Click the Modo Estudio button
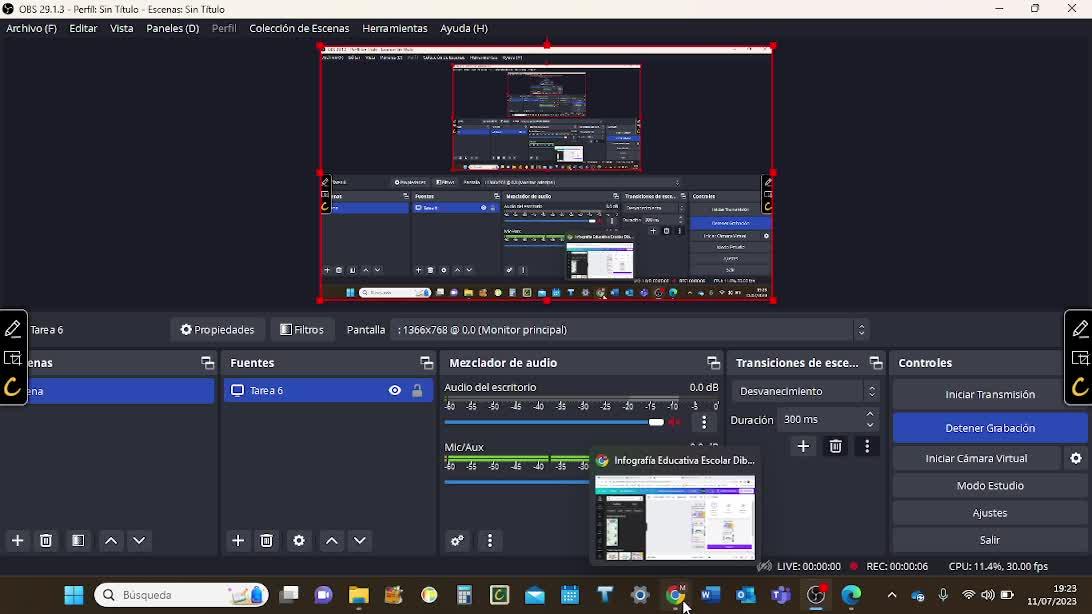Image resolution: width=1092 pixels, height=614 pixels. [x=989, y=485]
